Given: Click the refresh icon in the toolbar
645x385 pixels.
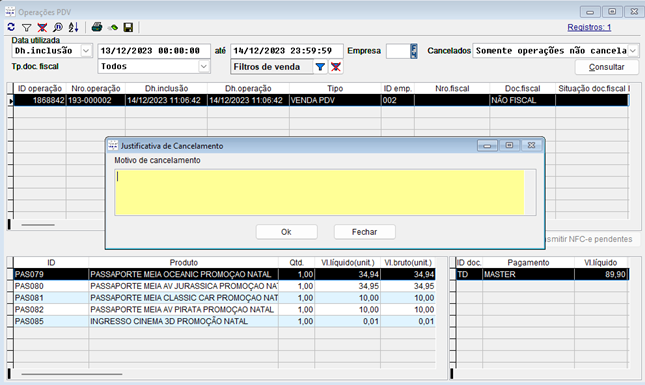Looking at the screenshot, I should (11, 27).
